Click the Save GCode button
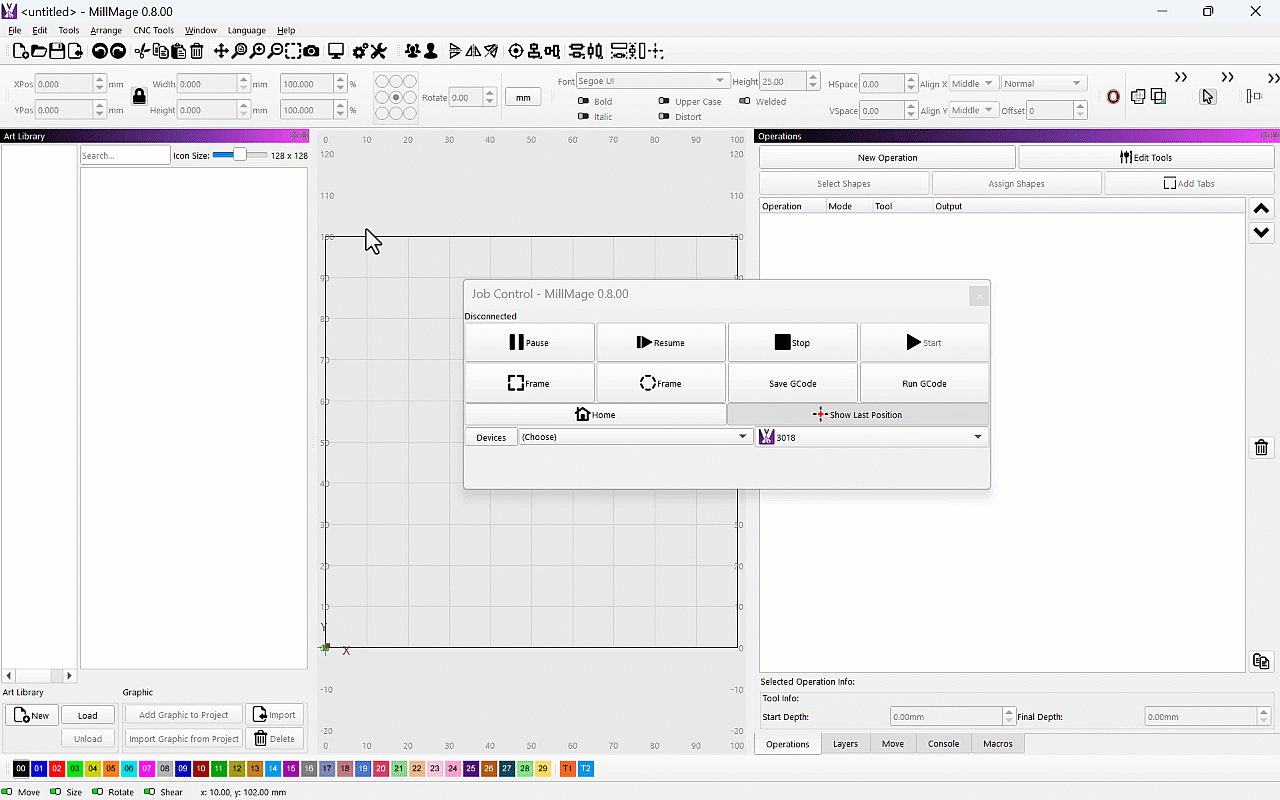 (792, 384)
